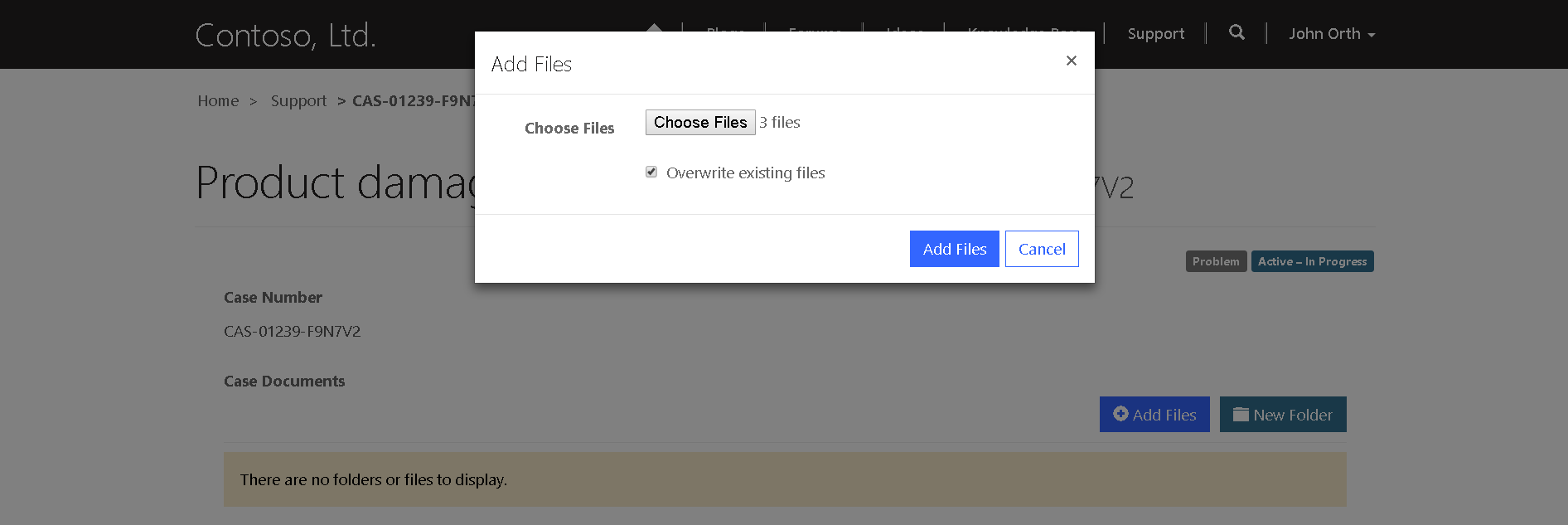This screenshot has height=525, width=1568.
Task: Expand the John Orth user menu
Action: [1332, 34]
